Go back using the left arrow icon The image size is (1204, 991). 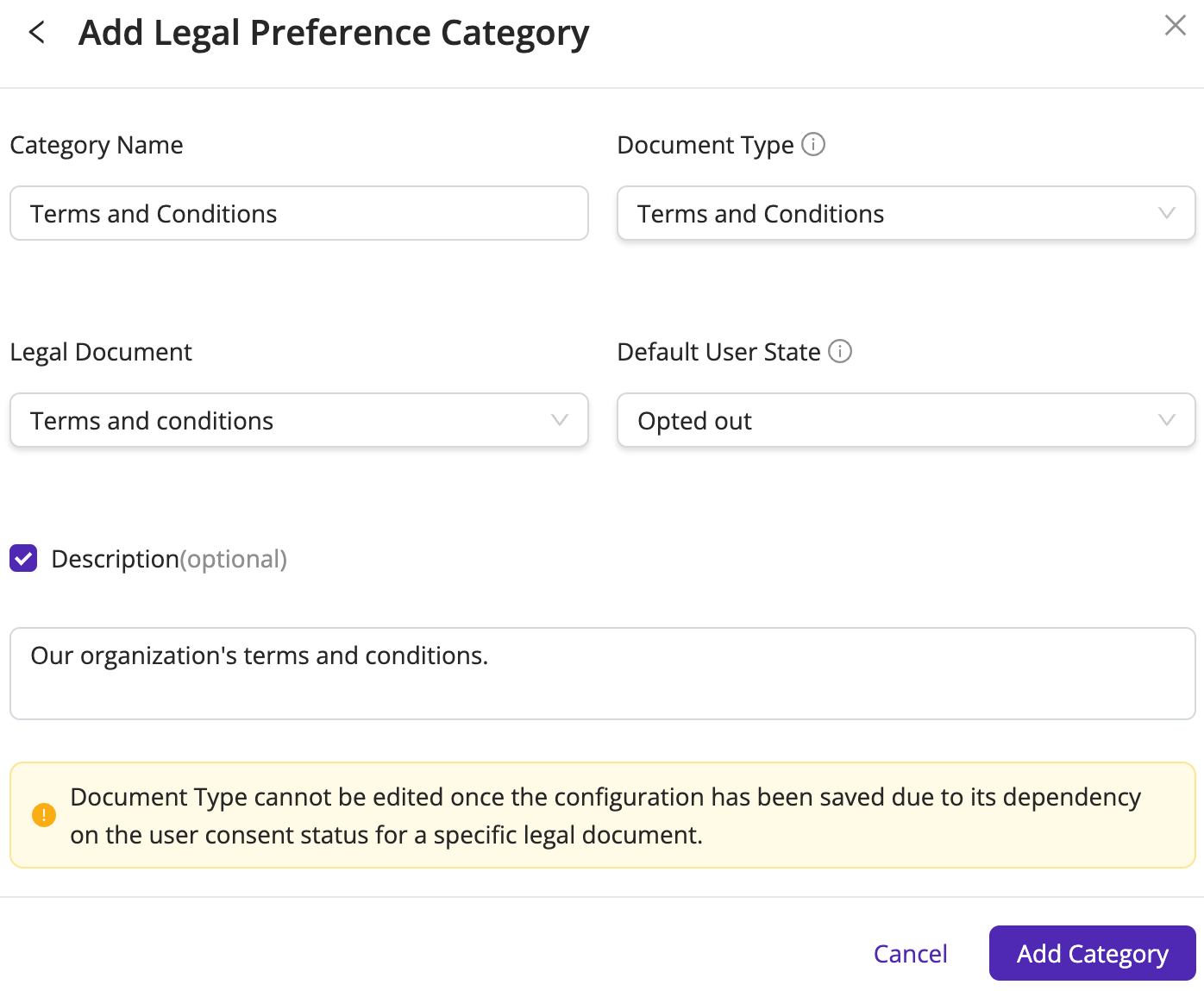(x=36, y=33)
